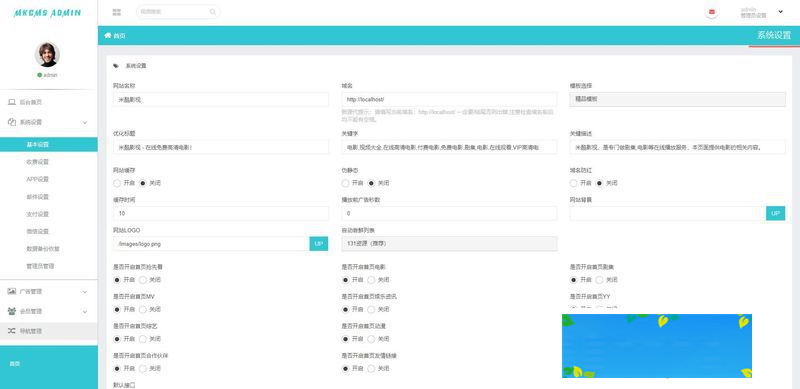Click the 网站背景 path input
This screenshot has width=800, height=389.
(x=668, y=213)
